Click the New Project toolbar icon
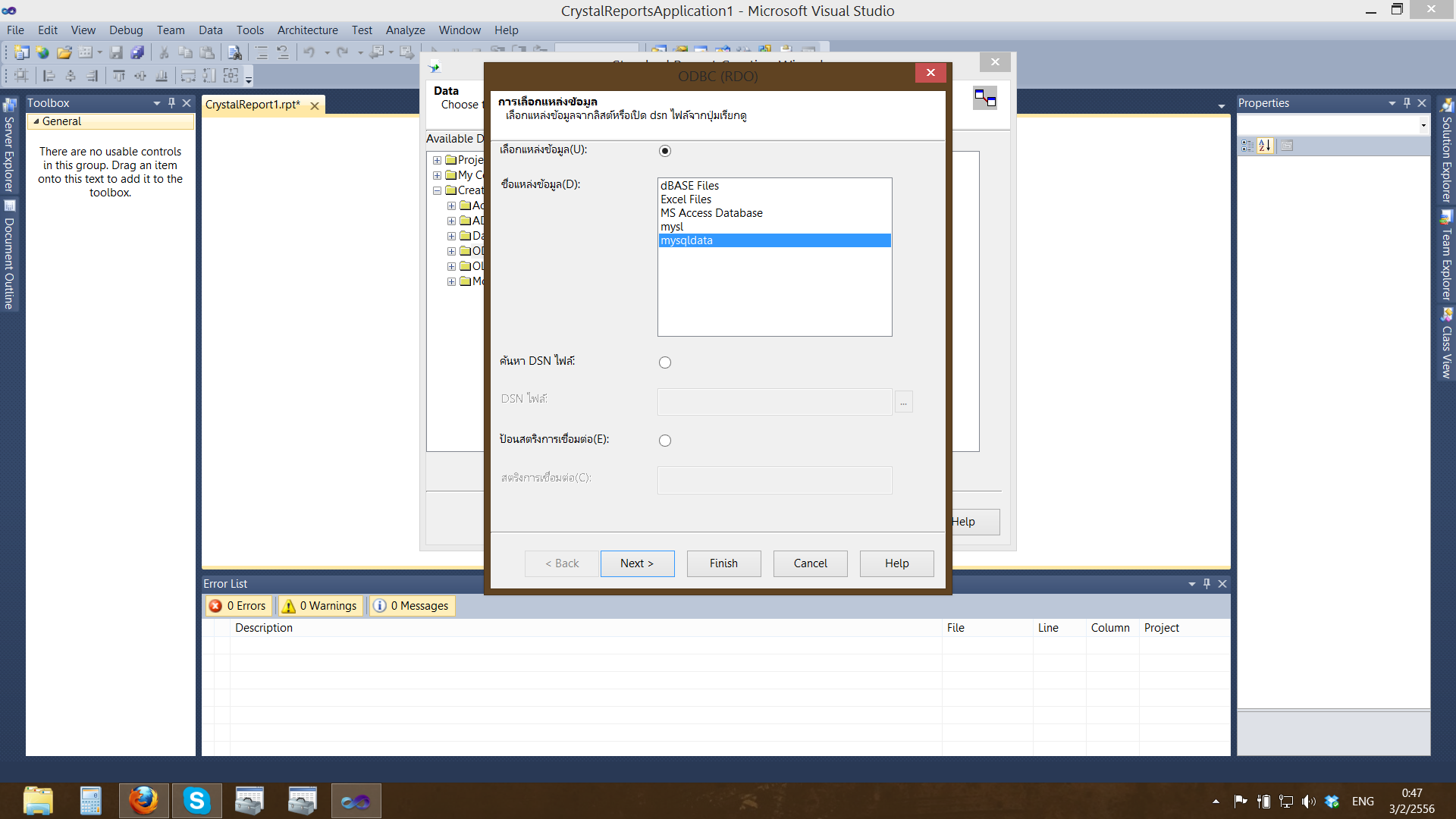1456x819 pixels. click(22, 52)
